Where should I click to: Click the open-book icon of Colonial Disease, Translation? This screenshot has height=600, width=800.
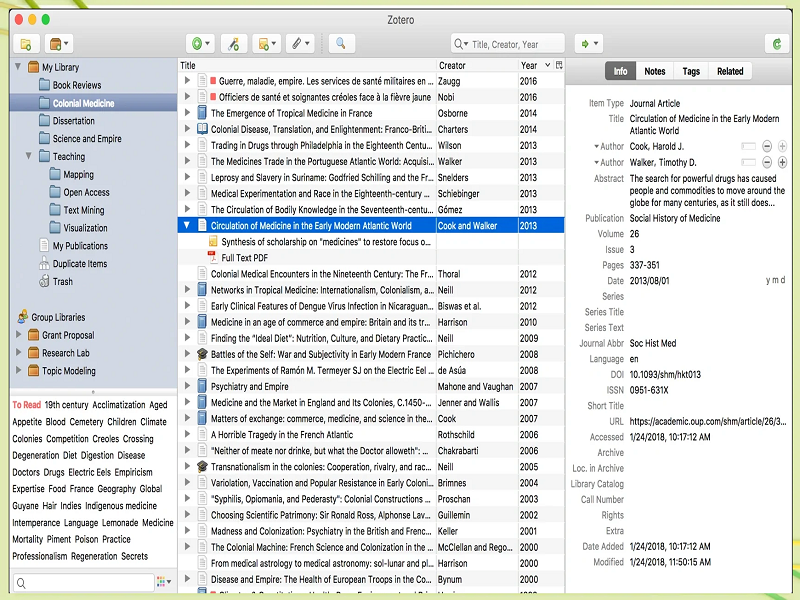(202, 129)
